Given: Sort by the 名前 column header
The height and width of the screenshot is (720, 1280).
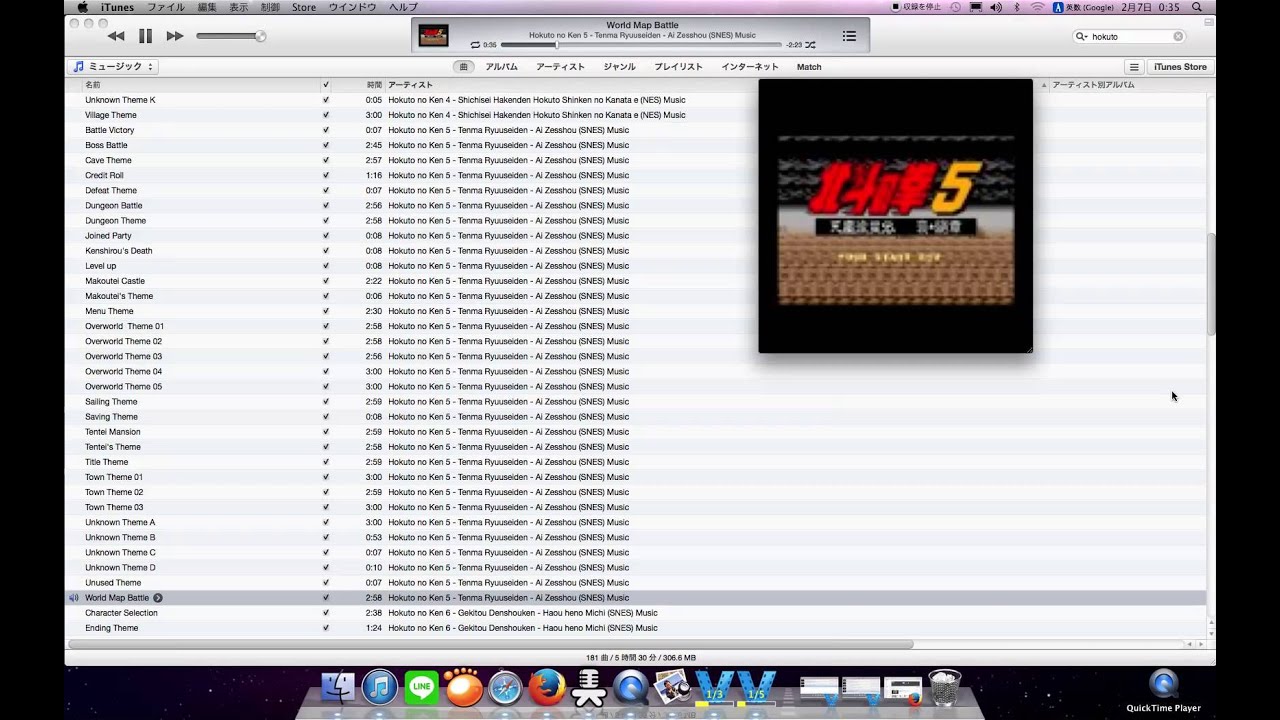Looking at the screenshot, I should click(200, 85).
